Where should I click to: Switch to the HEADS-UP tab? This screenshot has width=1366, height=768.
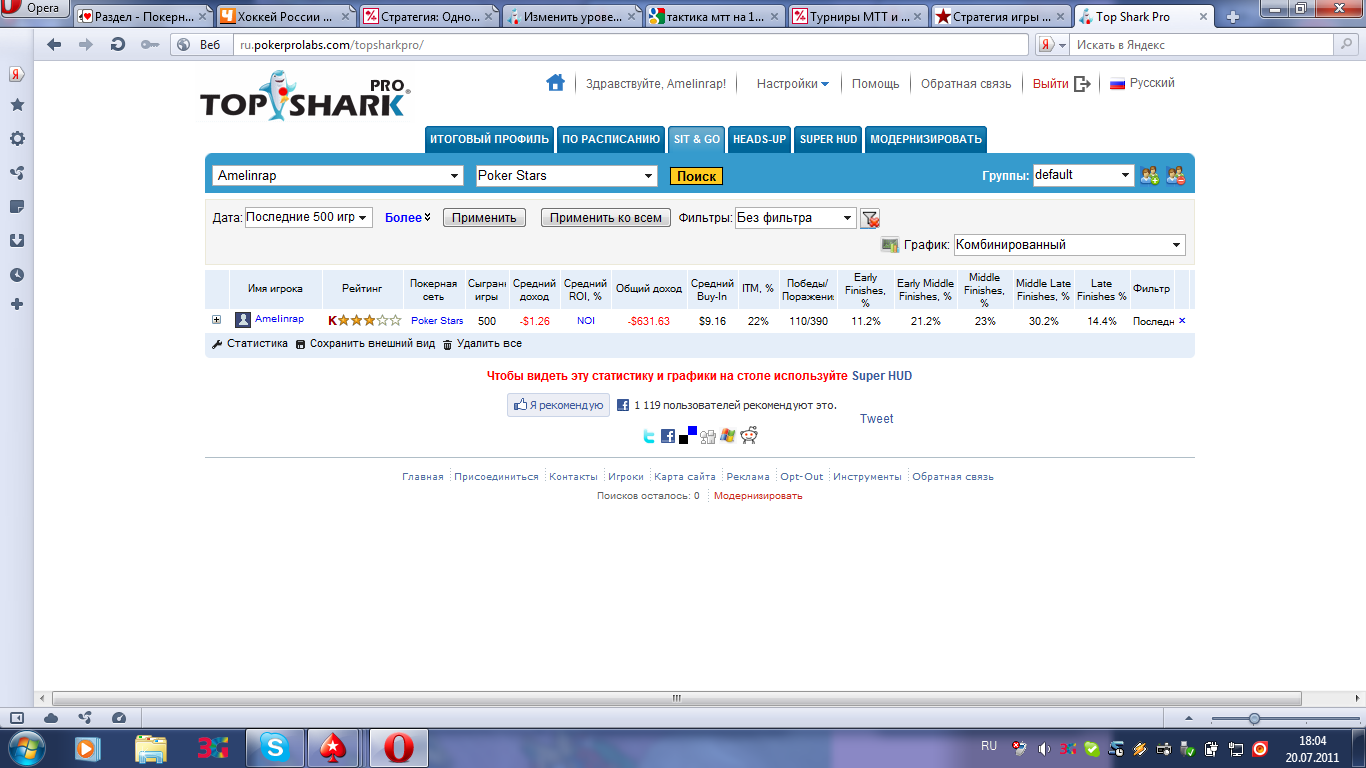760,140
